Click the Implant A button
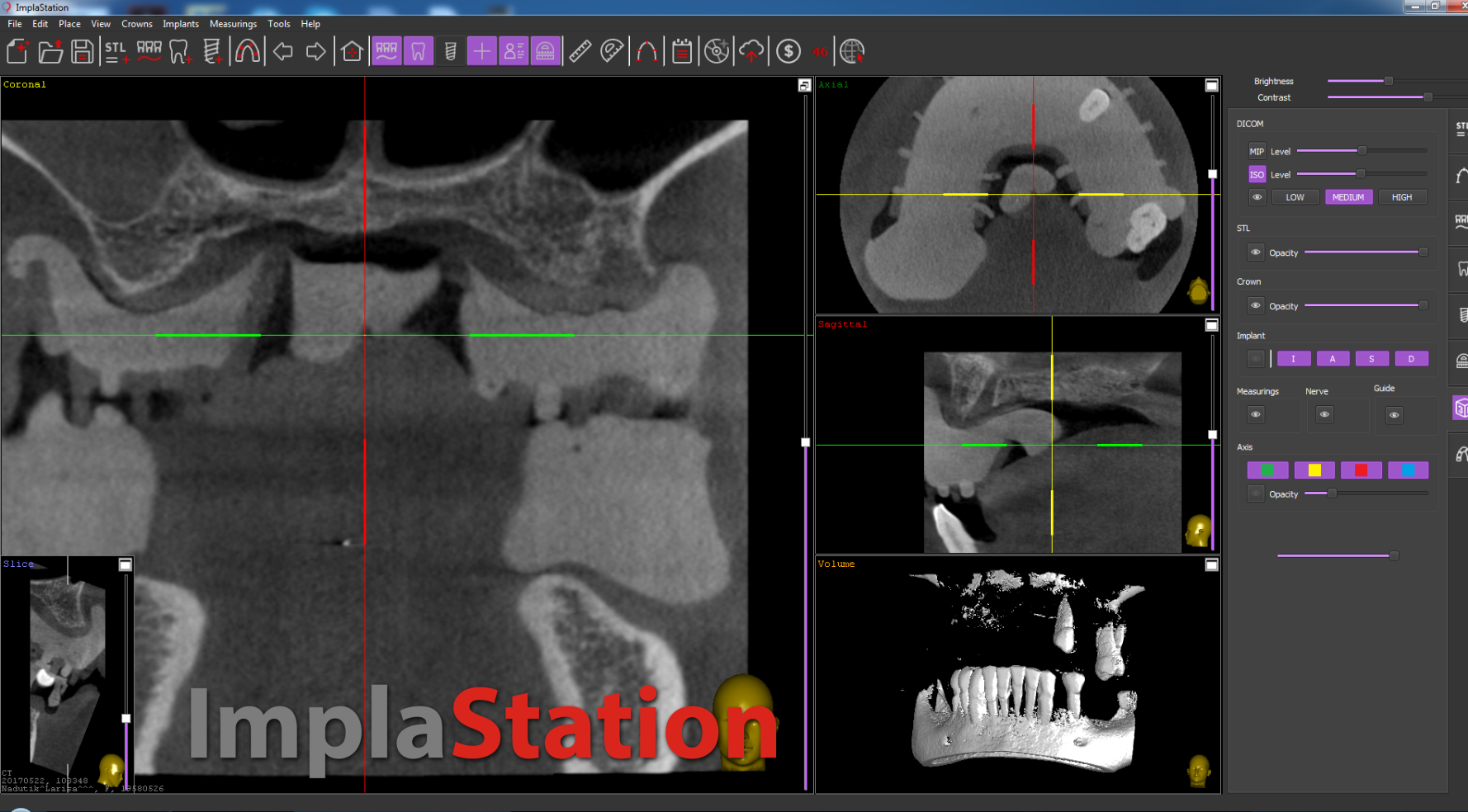The image size is (1468, 812). click(1333, 359)
